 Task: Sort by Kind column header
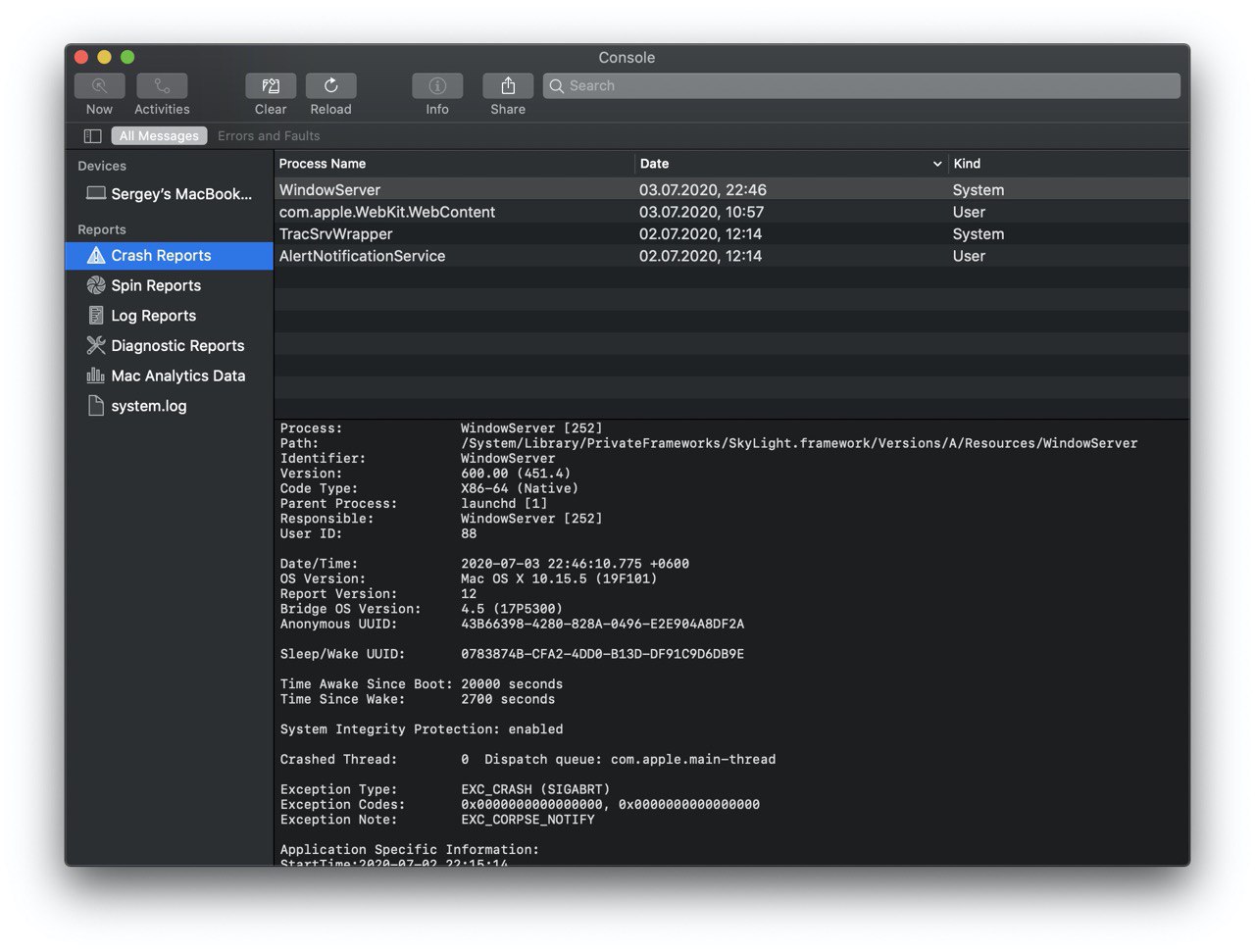[1070, 164]
